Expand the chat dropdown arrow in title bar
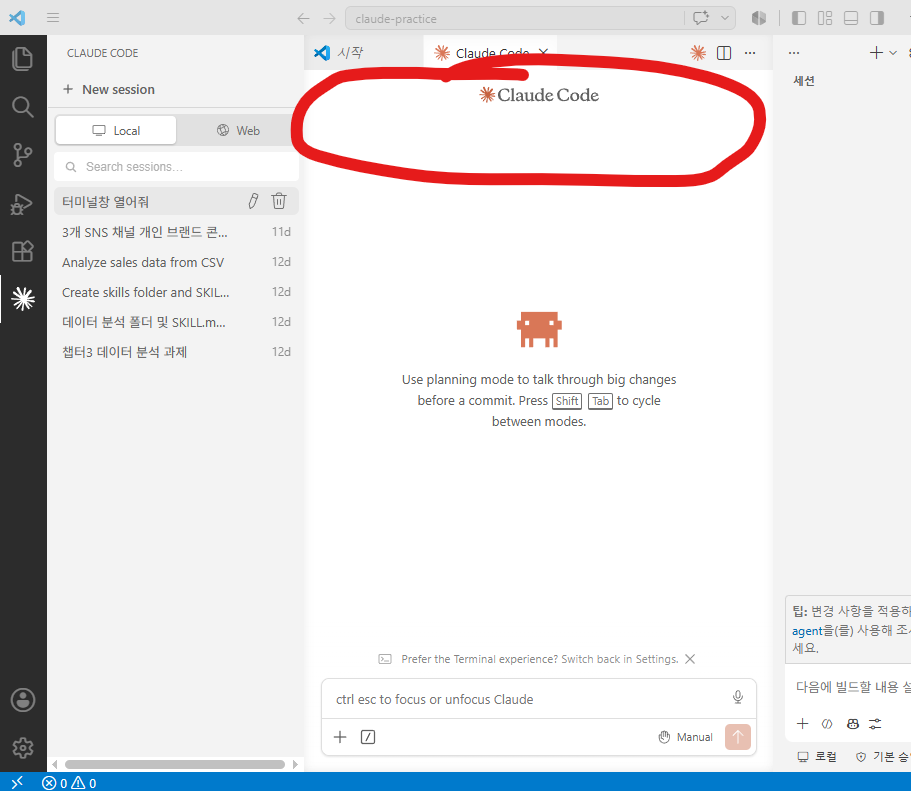The width and height of the screenshot is (911, 791). click(x=725, y=18)
